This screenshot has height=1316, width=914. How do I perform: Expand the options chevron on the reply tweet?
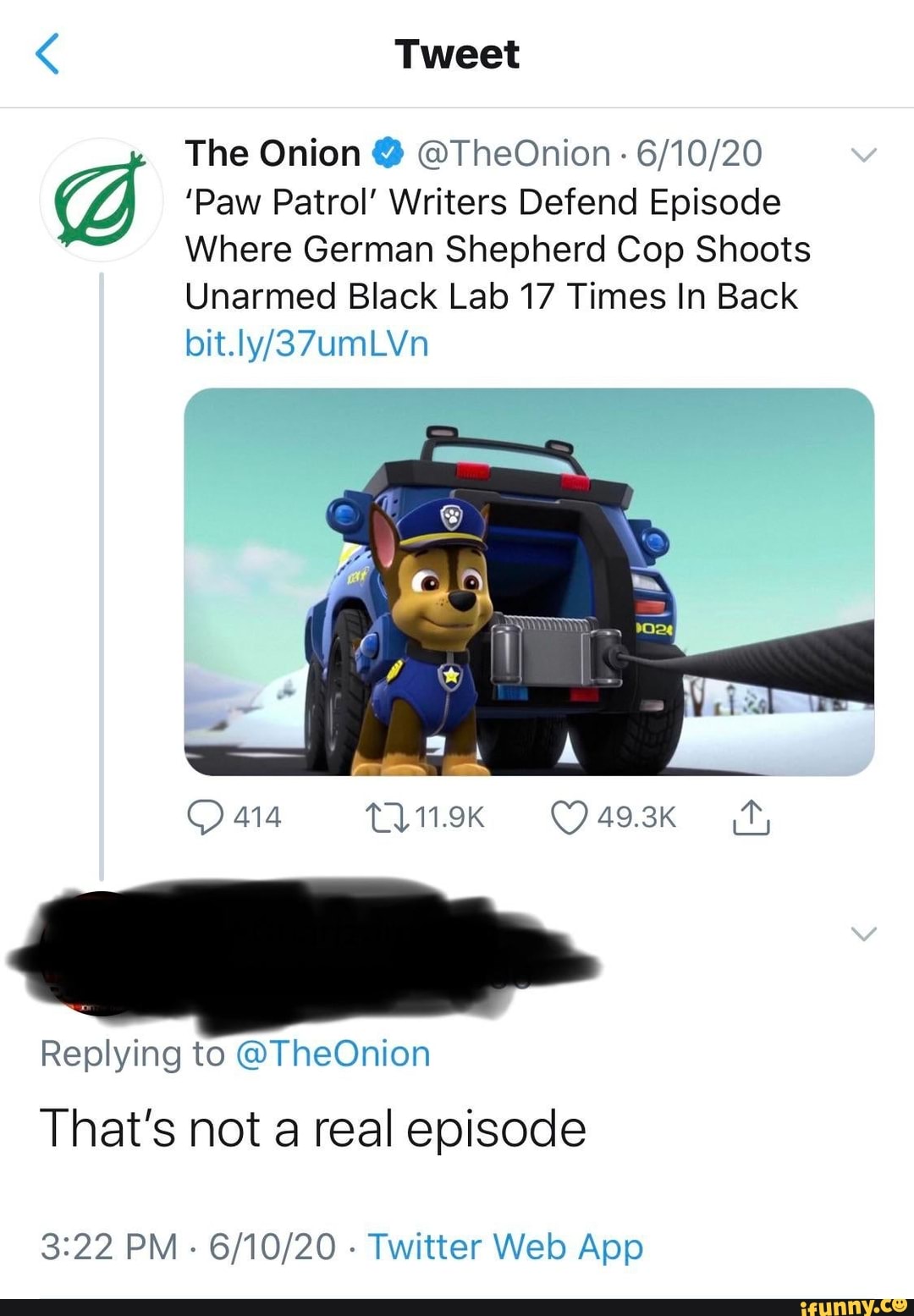click(862, 933)
